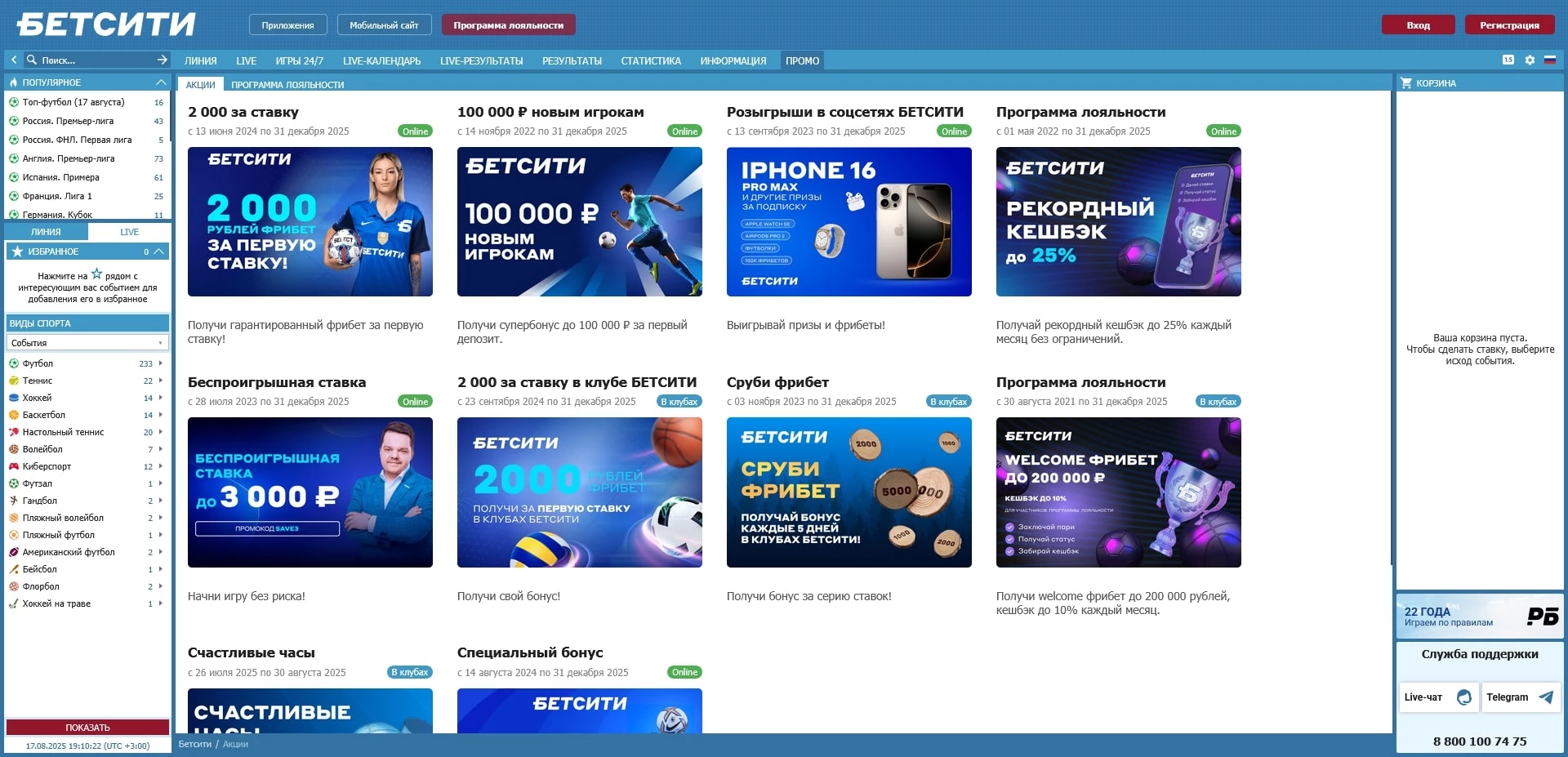Open odds format via the 1.5 icon
This screenshot has width=1568, height=757.
coord(1508,60)
